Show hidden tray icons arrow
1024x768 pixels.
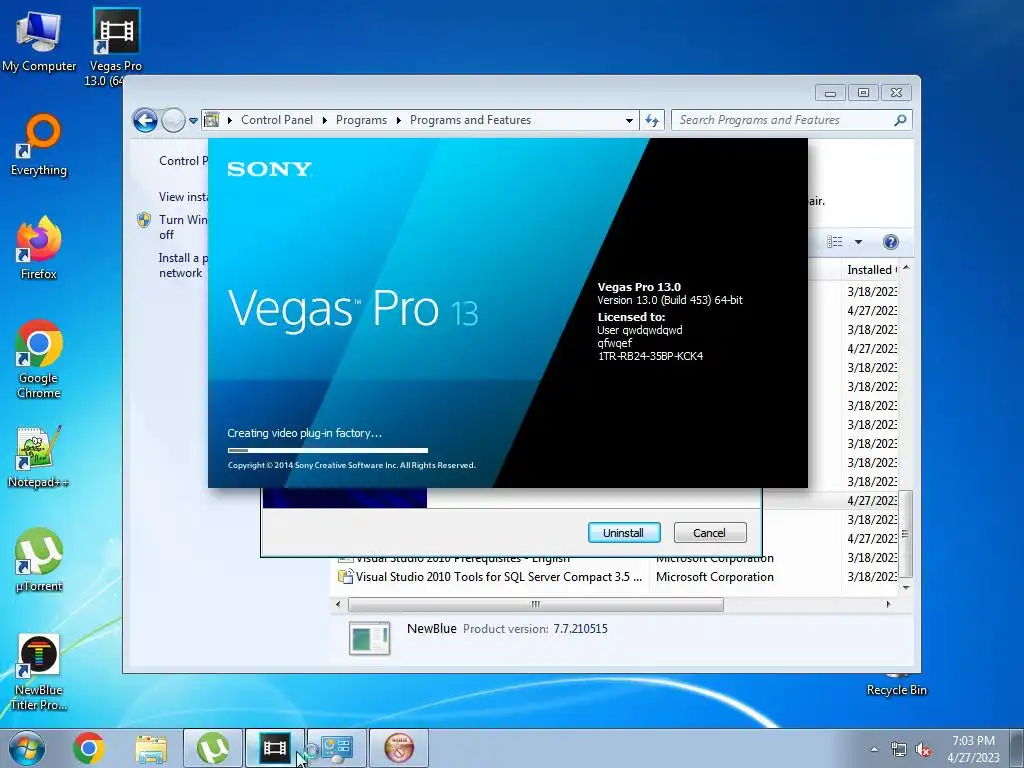pyautogui.click(x=874, y=749)
